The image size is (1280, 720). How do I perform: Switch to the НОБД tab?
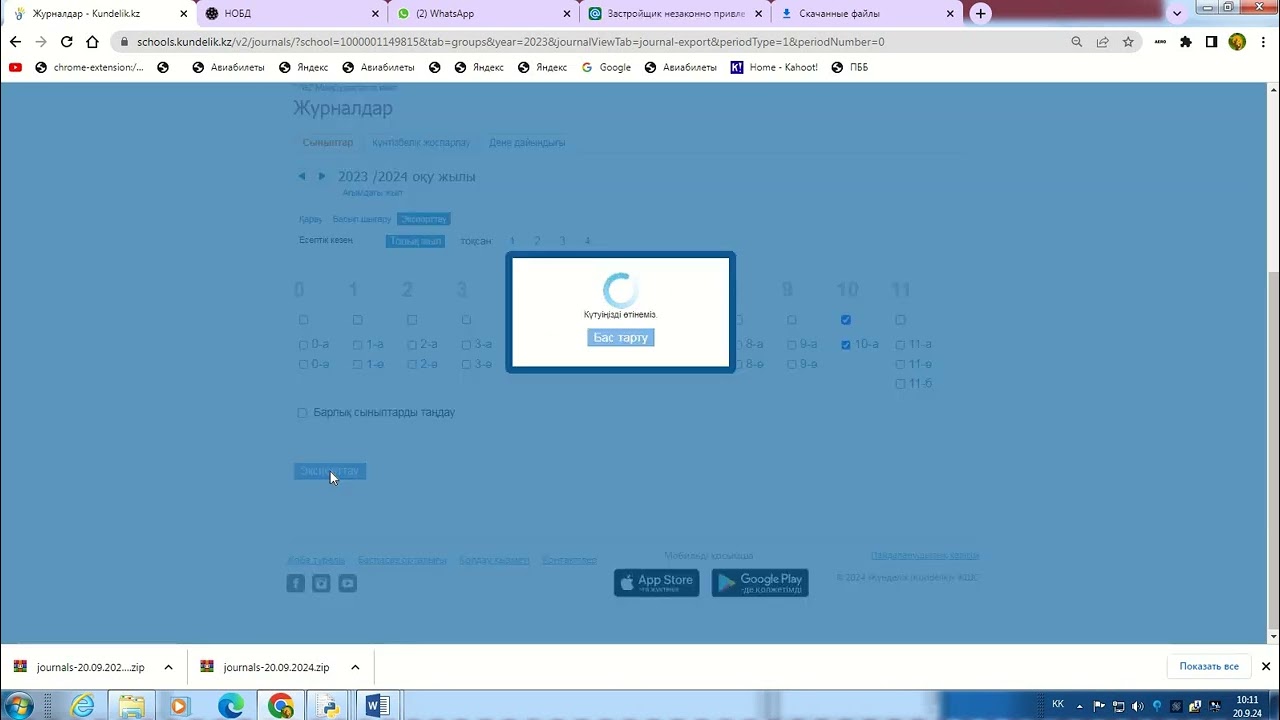click(290, 14)
